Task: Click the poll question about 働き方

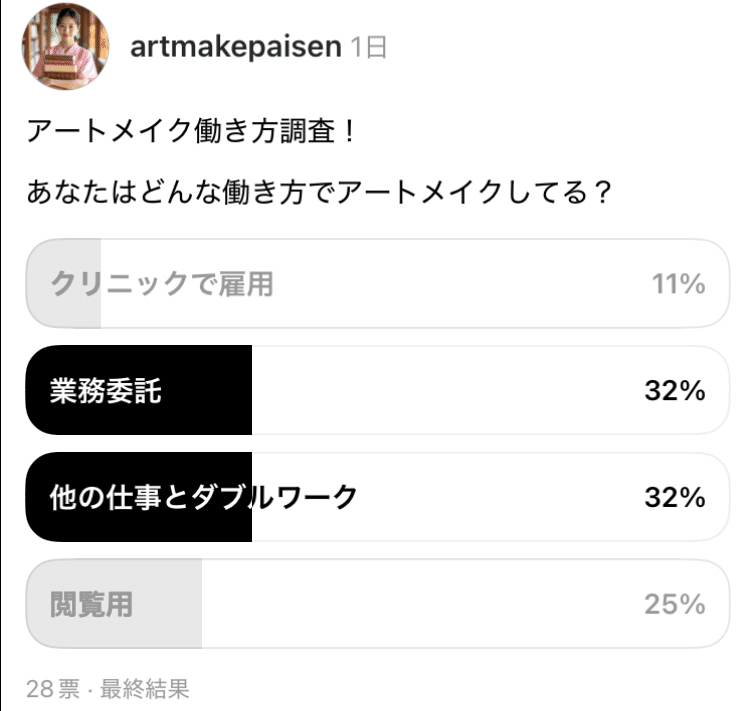Action: click(319, 190)
